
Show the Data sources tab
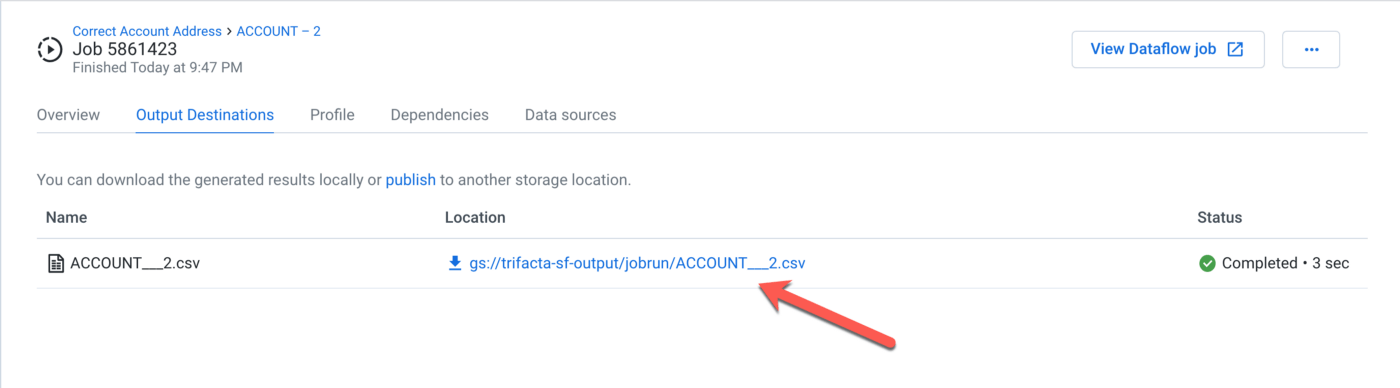[570, 115]
